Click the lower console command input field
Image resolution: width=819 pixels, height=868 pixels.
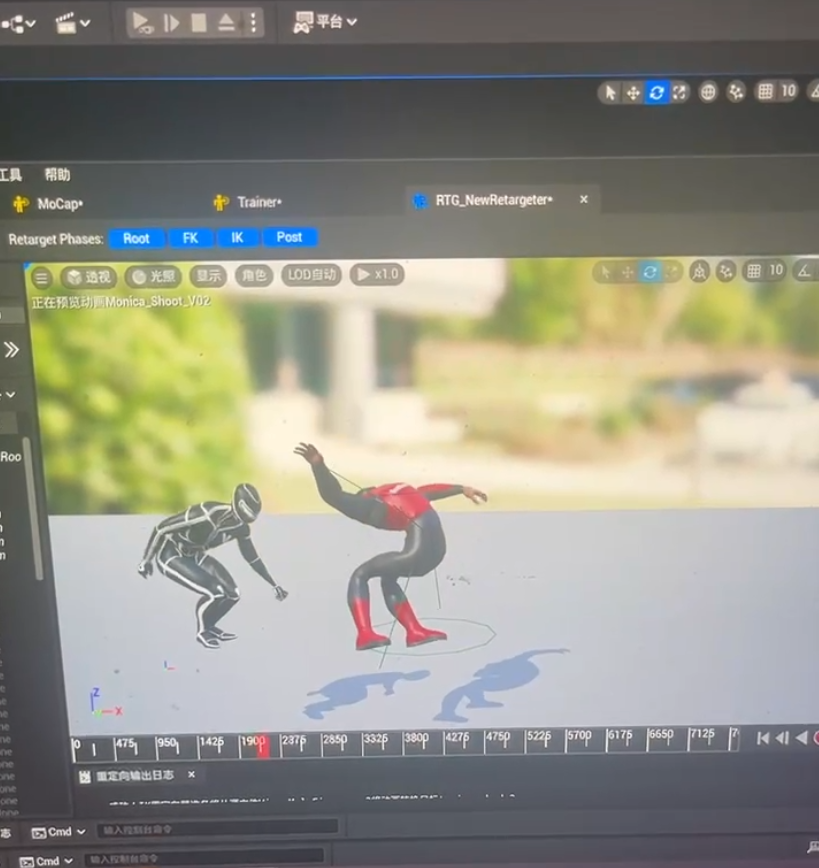[x=204, y=858]
